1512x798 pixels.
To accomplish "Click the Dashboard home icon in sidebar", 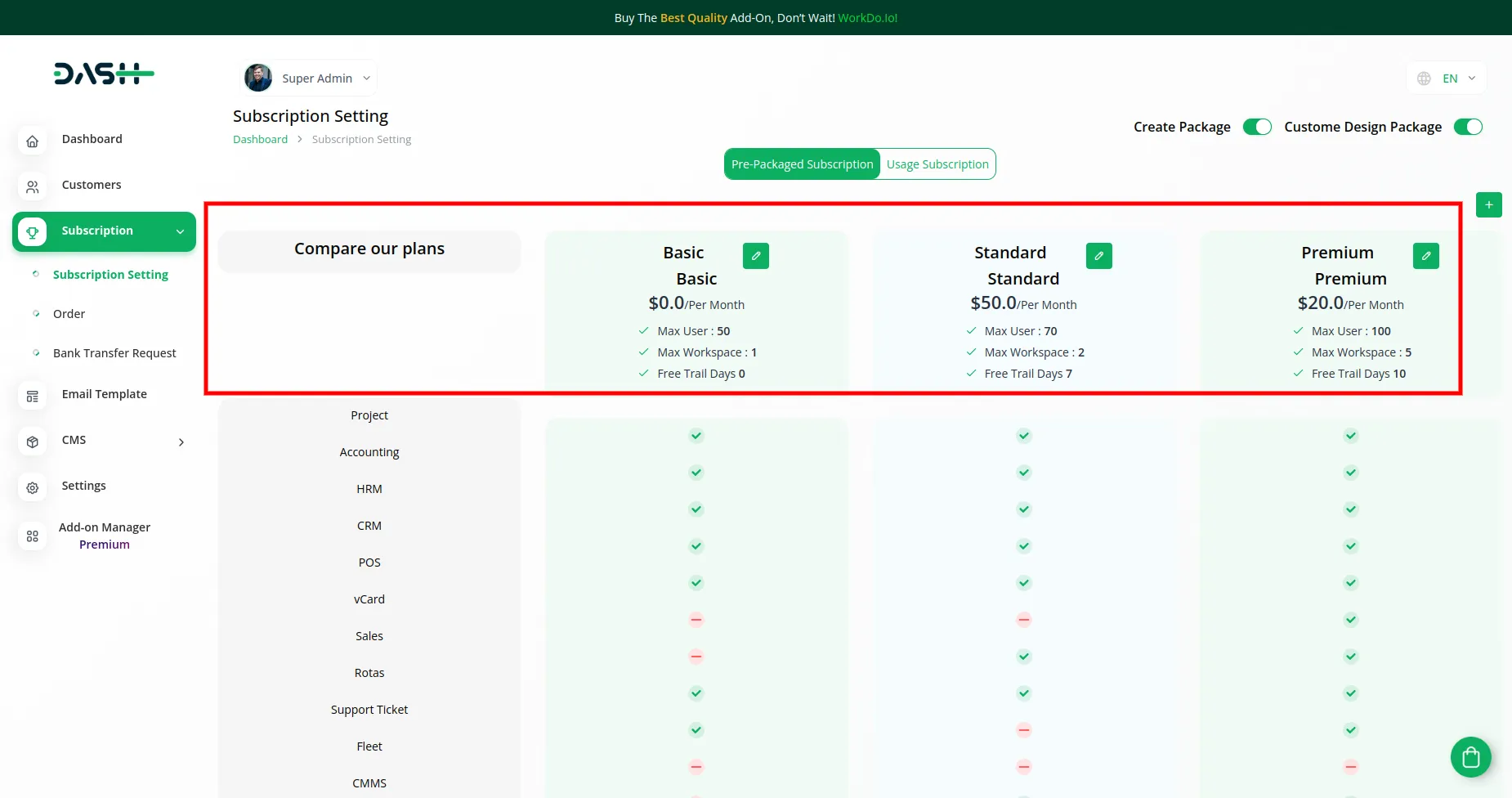I will click(x=33, y=141).
